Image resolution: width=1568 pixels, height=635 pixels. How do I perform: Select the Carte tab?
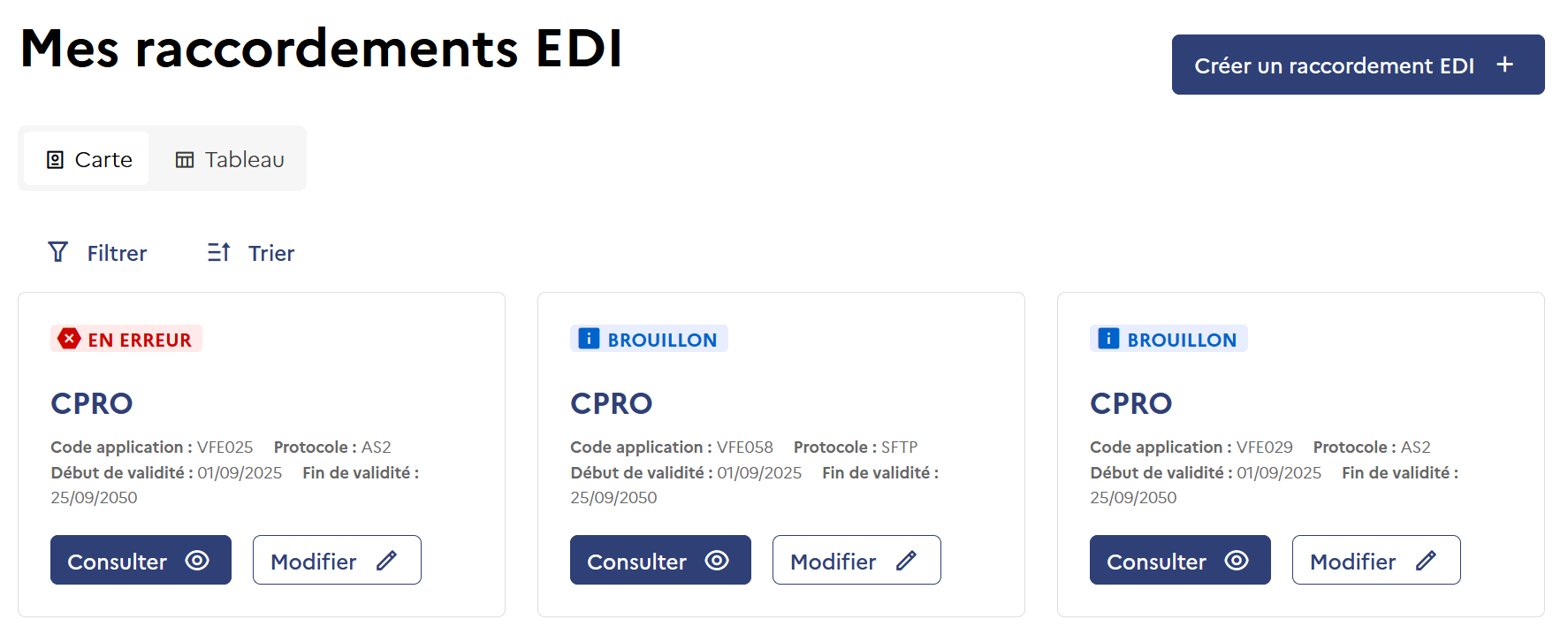coord(86,158)
